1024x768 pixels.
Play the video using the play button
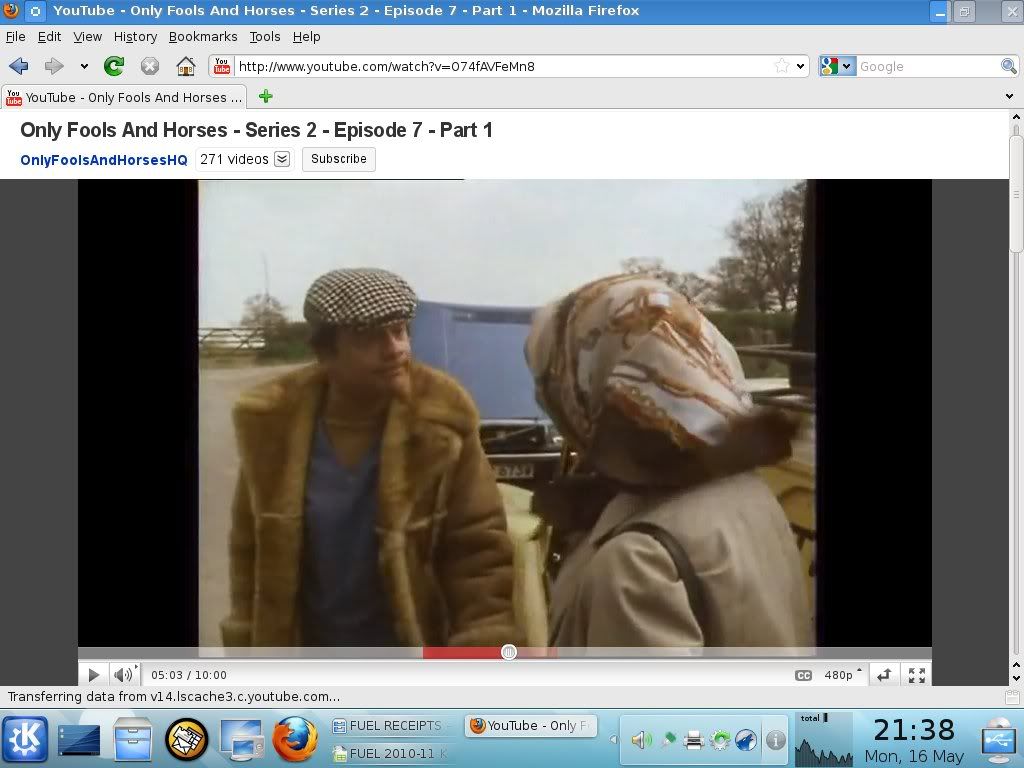click(x=93, y=675)
